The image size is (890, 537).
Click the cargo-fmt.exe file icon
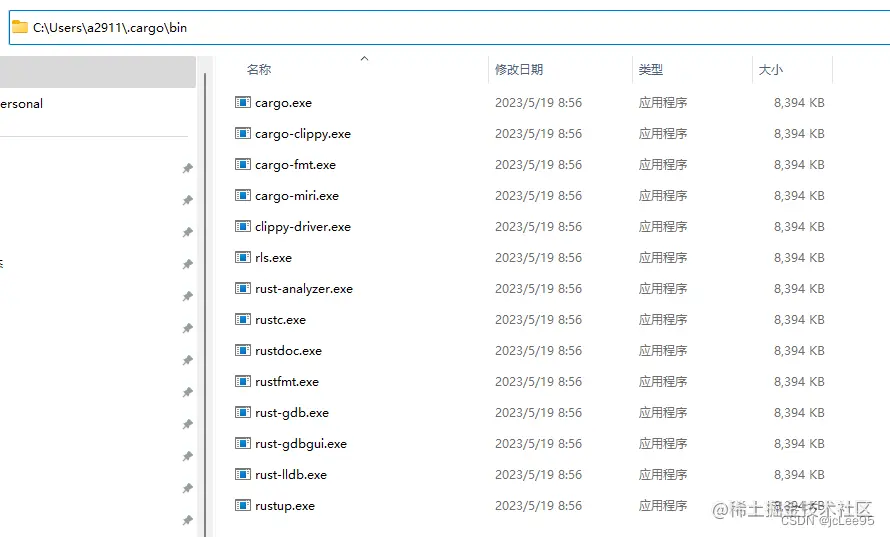[x=243, y=165]
